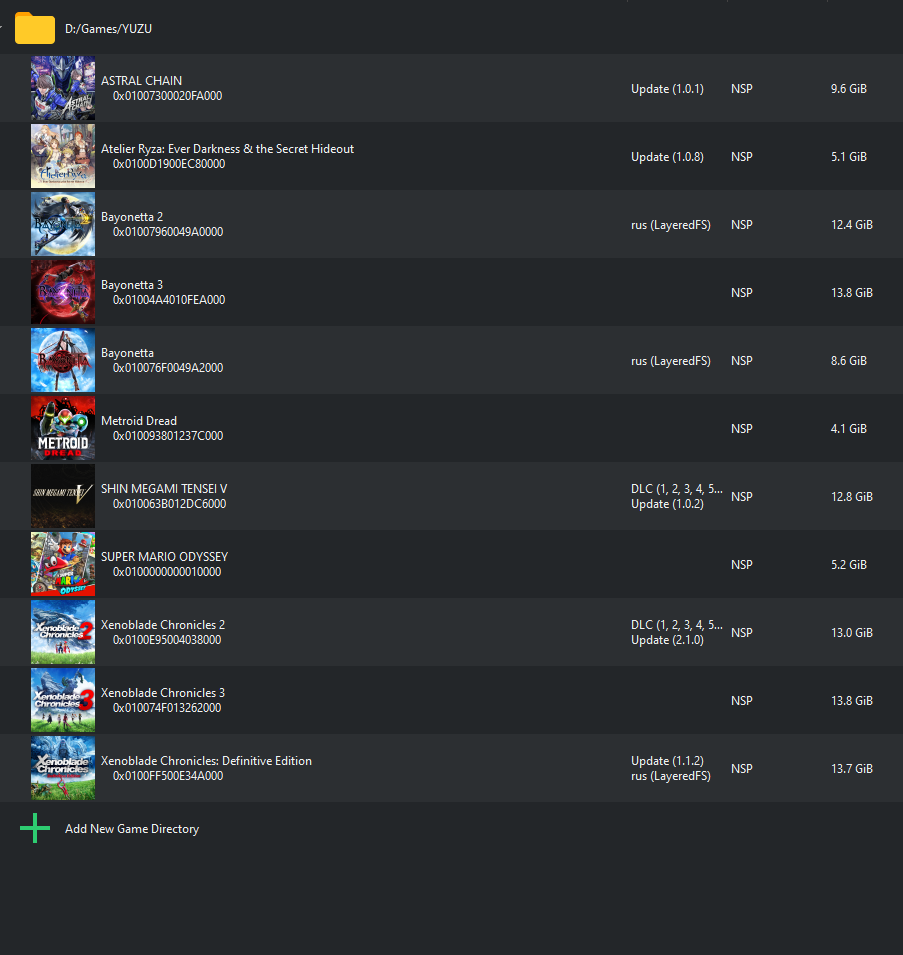Click the title ID 0x01004A4010FEA000
Viewport: 903px width, 955px height.
169,300
